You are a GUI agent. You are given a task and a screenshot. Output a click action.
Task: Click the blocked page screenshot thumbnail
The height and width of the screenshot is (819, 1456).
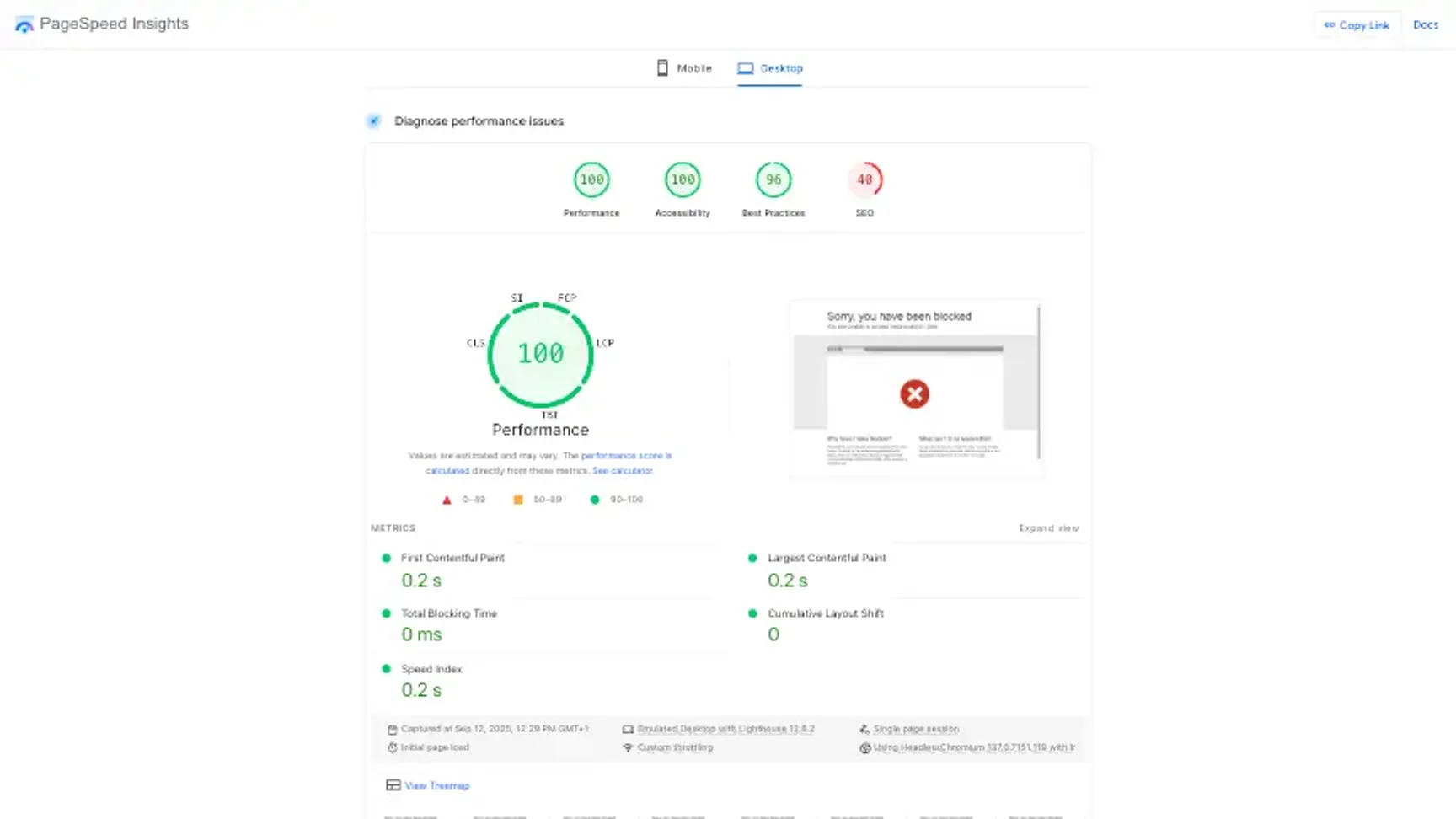[915, 388]
